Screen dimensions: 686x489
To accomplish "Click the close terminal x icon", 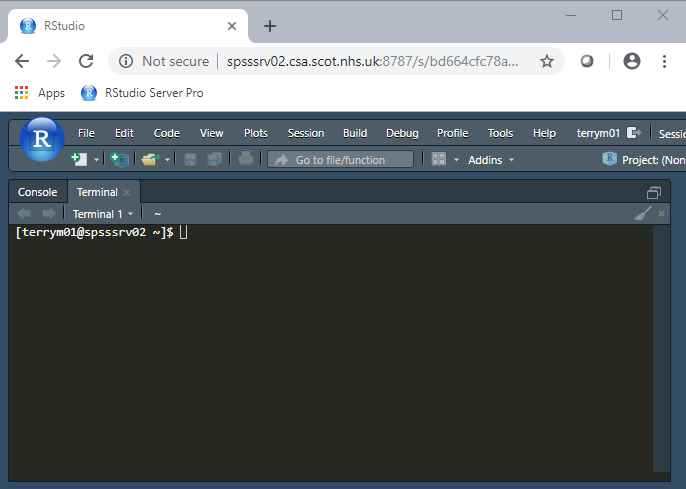I will click(x=662, y=213).
